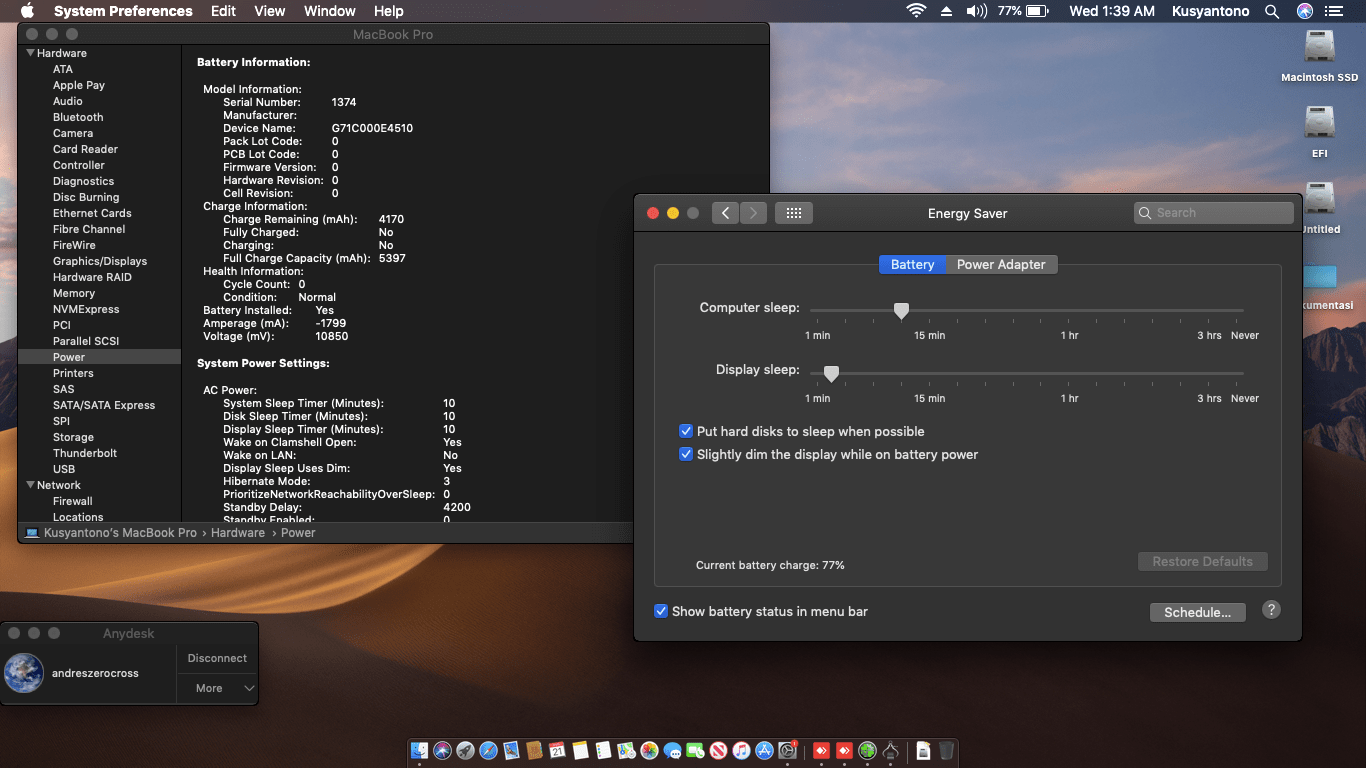This screenshot has height=768, width=1366.
Task: Click the Restore Defaults button
Action: pos(1202,561)
